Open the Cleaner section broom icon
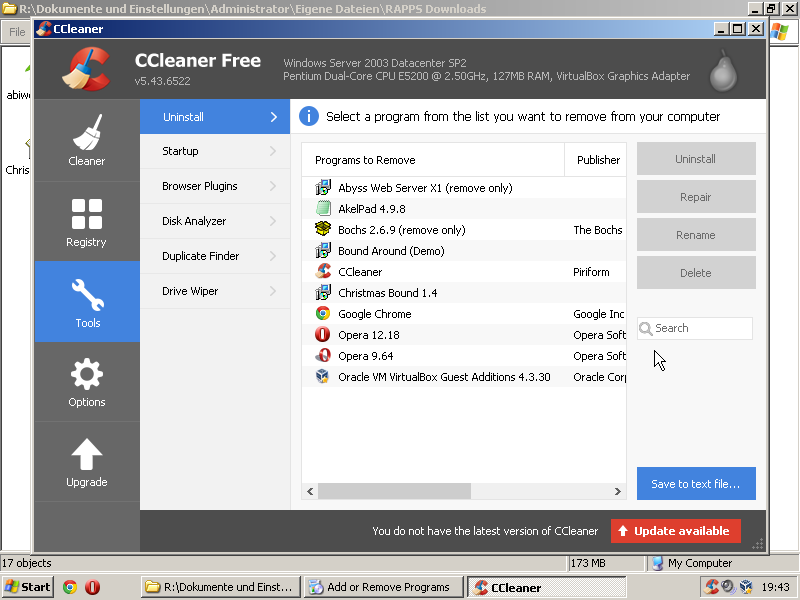This screenshot has width=800, height=600. [87, 132]
